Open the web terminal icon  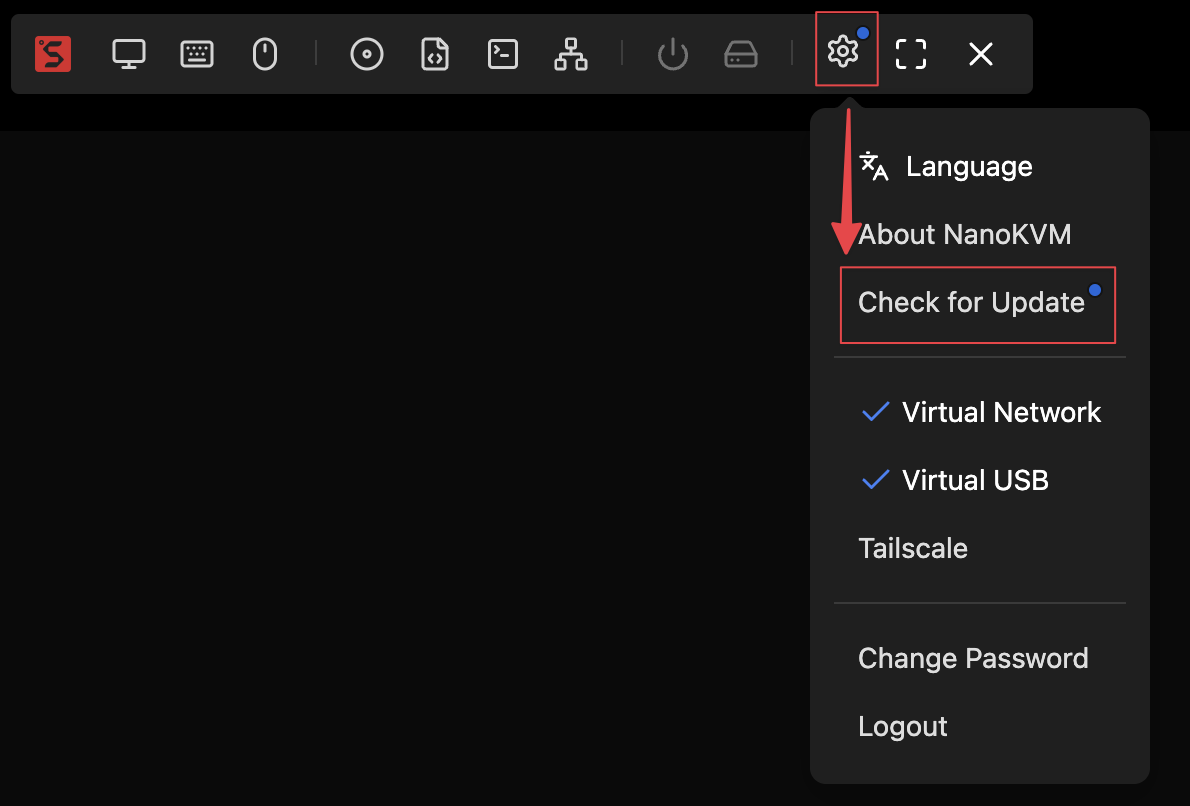[x=502, y=54]
